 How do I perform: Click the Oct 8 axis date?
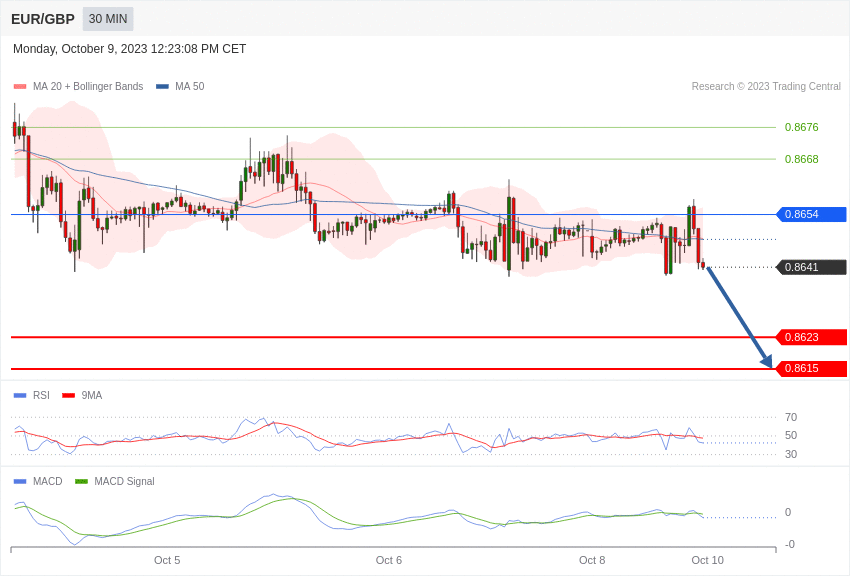click(x=592, y=560)
